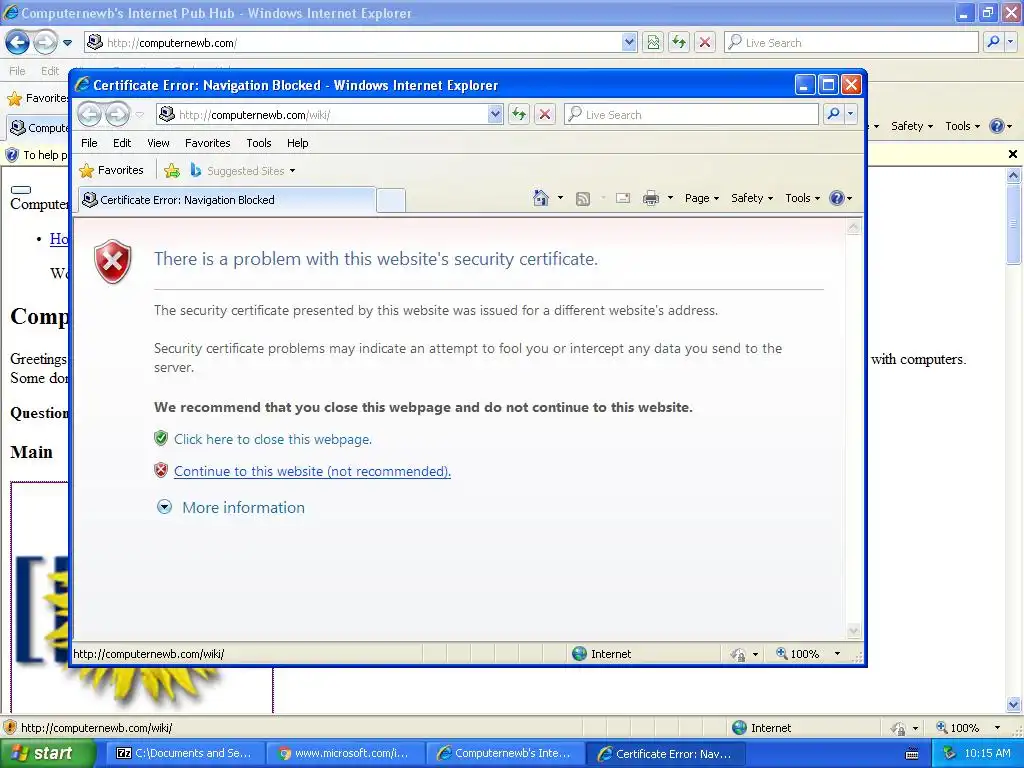Open the Safety dropdown in the front window
Screen dimensions: 1024x768
[752, 198]
